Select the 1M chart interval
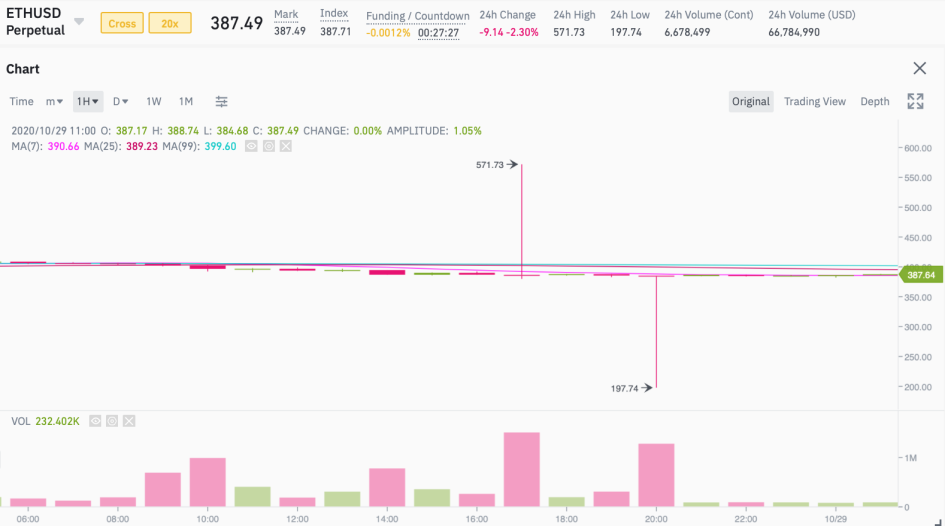945x526 pixels. pos(186,101)
